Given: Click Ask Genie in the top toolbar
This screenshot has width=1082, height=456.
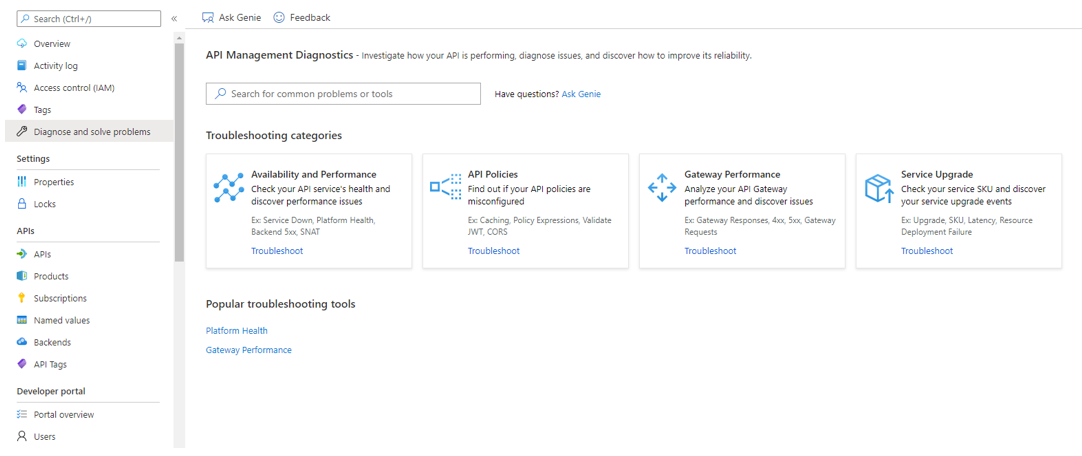Looking at the screenshot, I should tap(231, 18).
